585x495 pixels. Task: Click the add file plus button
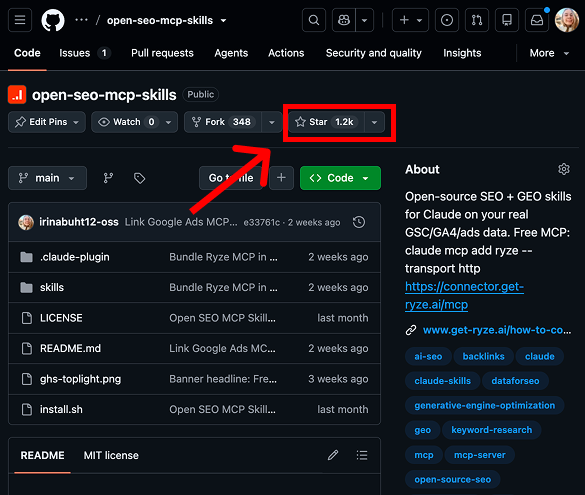(x=281, y=178)
